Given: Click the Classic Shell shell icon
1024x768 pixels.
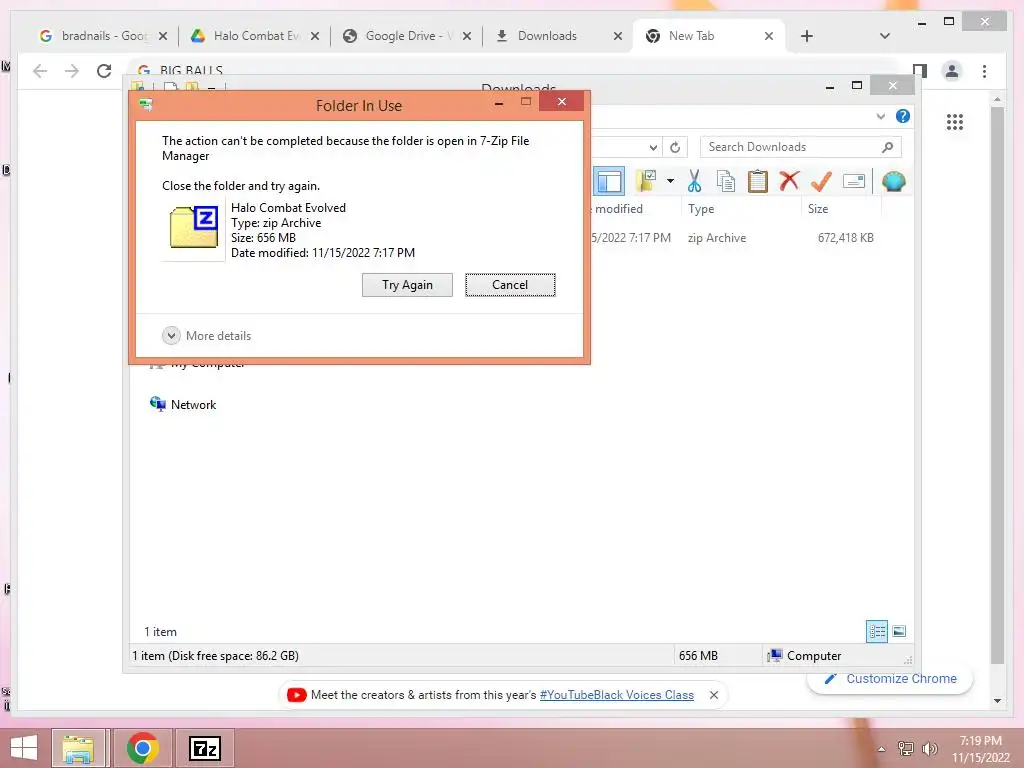Looking at the screenshot, I should tap(893, 181).
